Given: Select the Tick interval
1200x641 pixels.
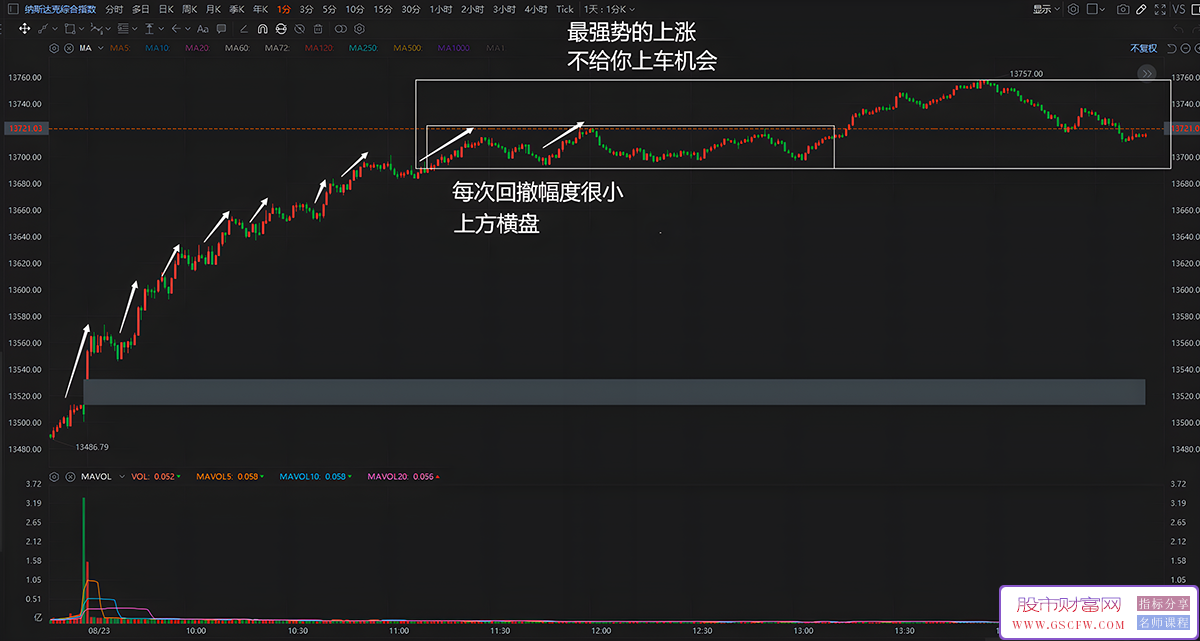Looking at the screenshot, I should pyautogui.click(x=565, y=9).
